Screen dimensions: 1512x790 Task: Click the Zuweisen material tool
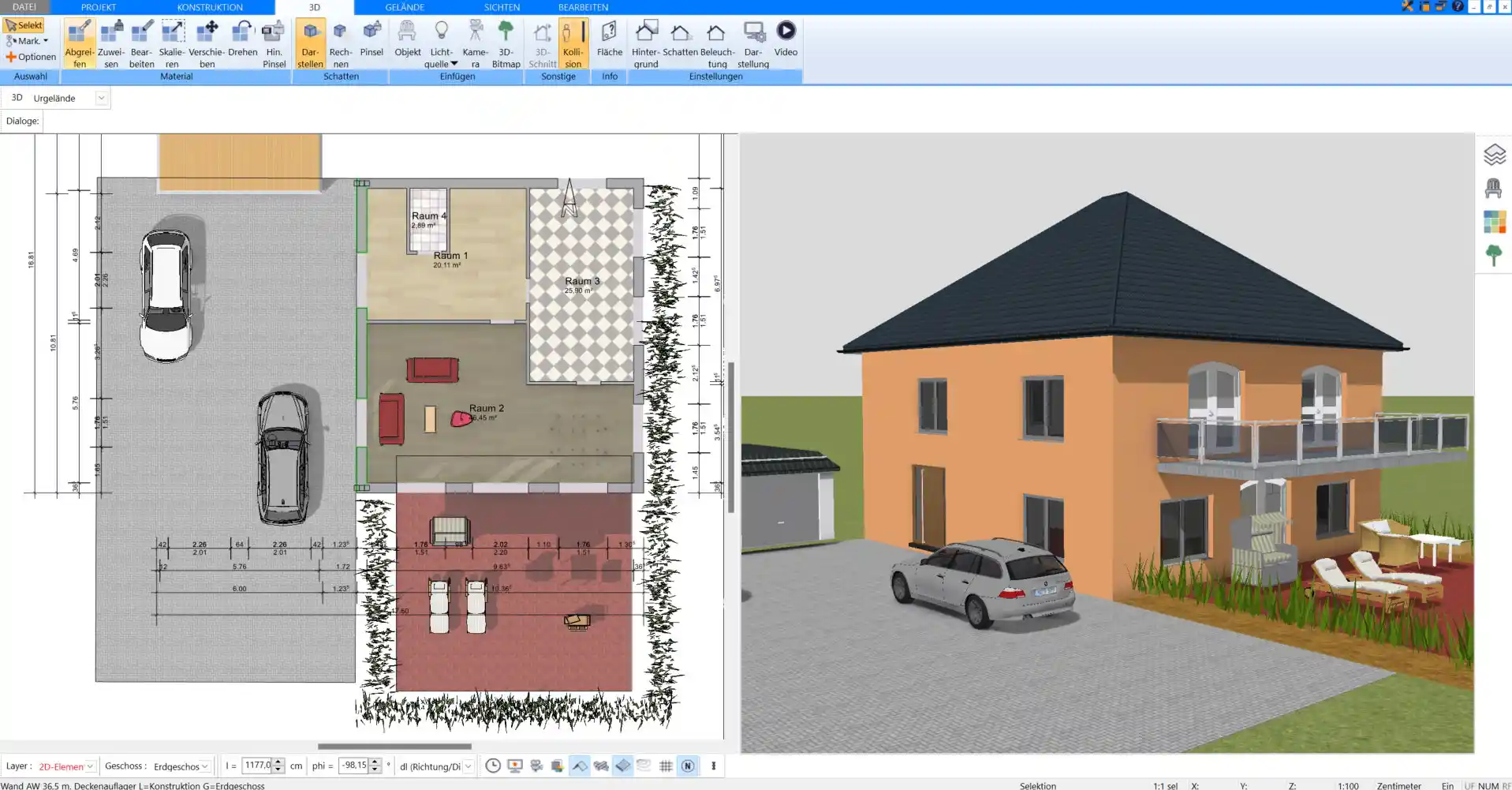[111, 44]
